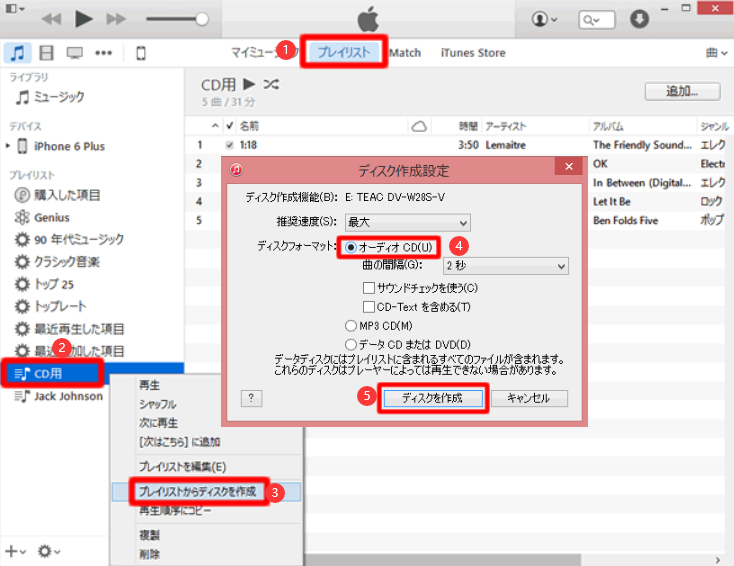Click the キャンセル button
This screenshot has height=566, width=734.
(529, 398)
